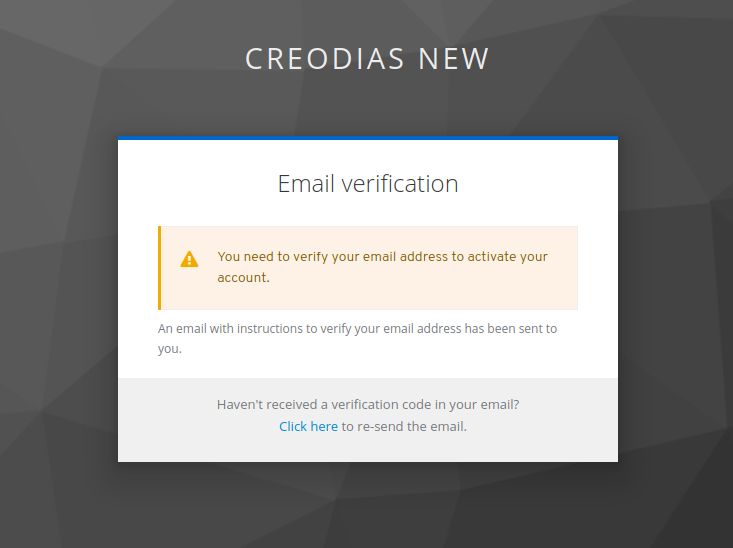The image size is (733, 548).
Task: Click the 'Click here' re-send link
Action: [308, 426]
